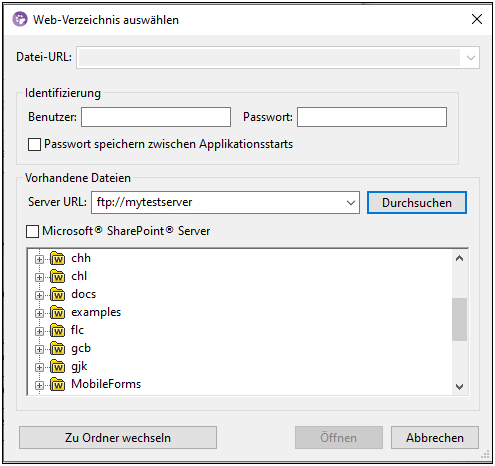This screenshot has width=495, height=466.
Task: Click the folder list scrollbar thumb
Action: (x=459, y=319)
